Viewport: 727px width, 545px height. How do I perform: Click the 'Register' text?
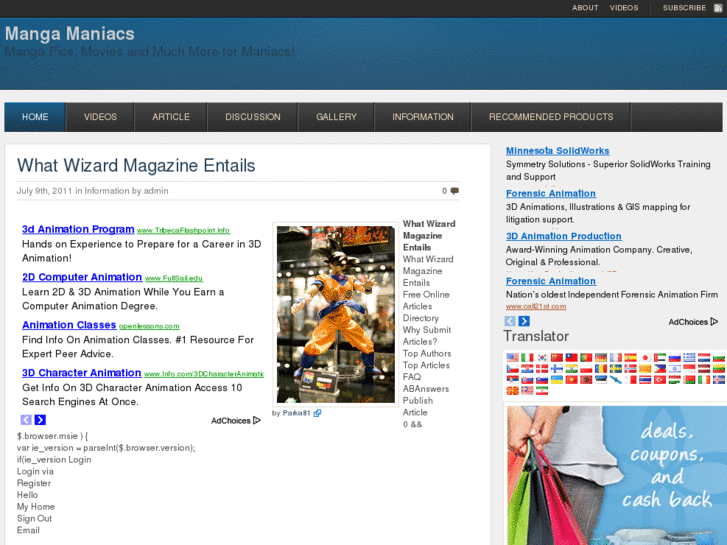tap(34, 483)
